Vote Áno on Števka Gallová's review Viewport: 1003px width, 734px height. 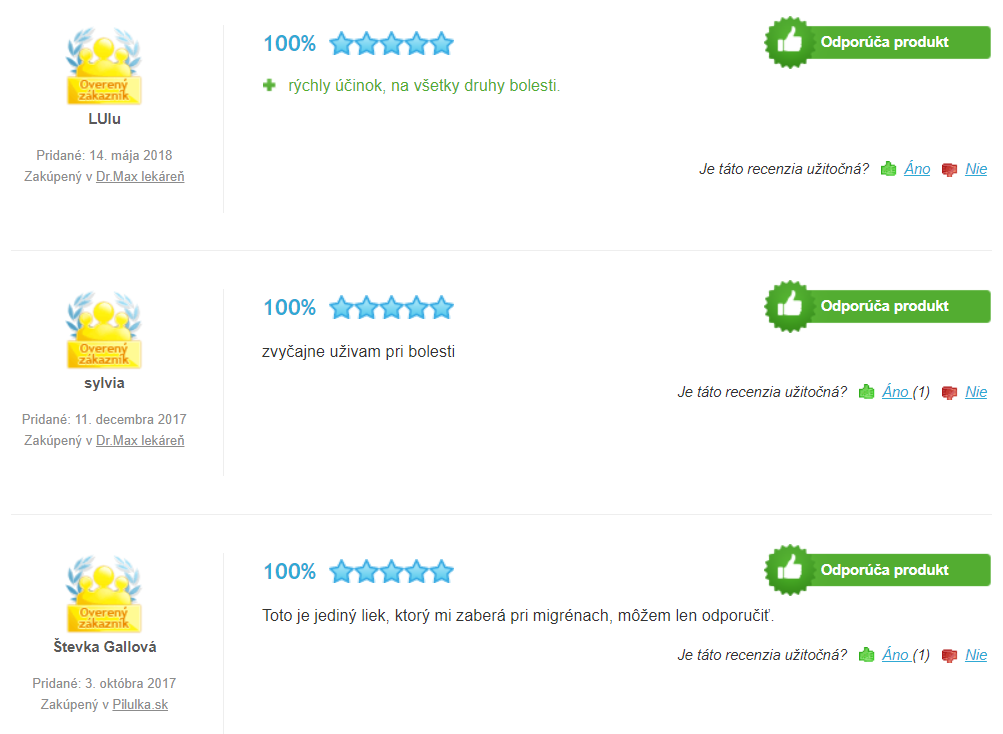coord(896,655)
